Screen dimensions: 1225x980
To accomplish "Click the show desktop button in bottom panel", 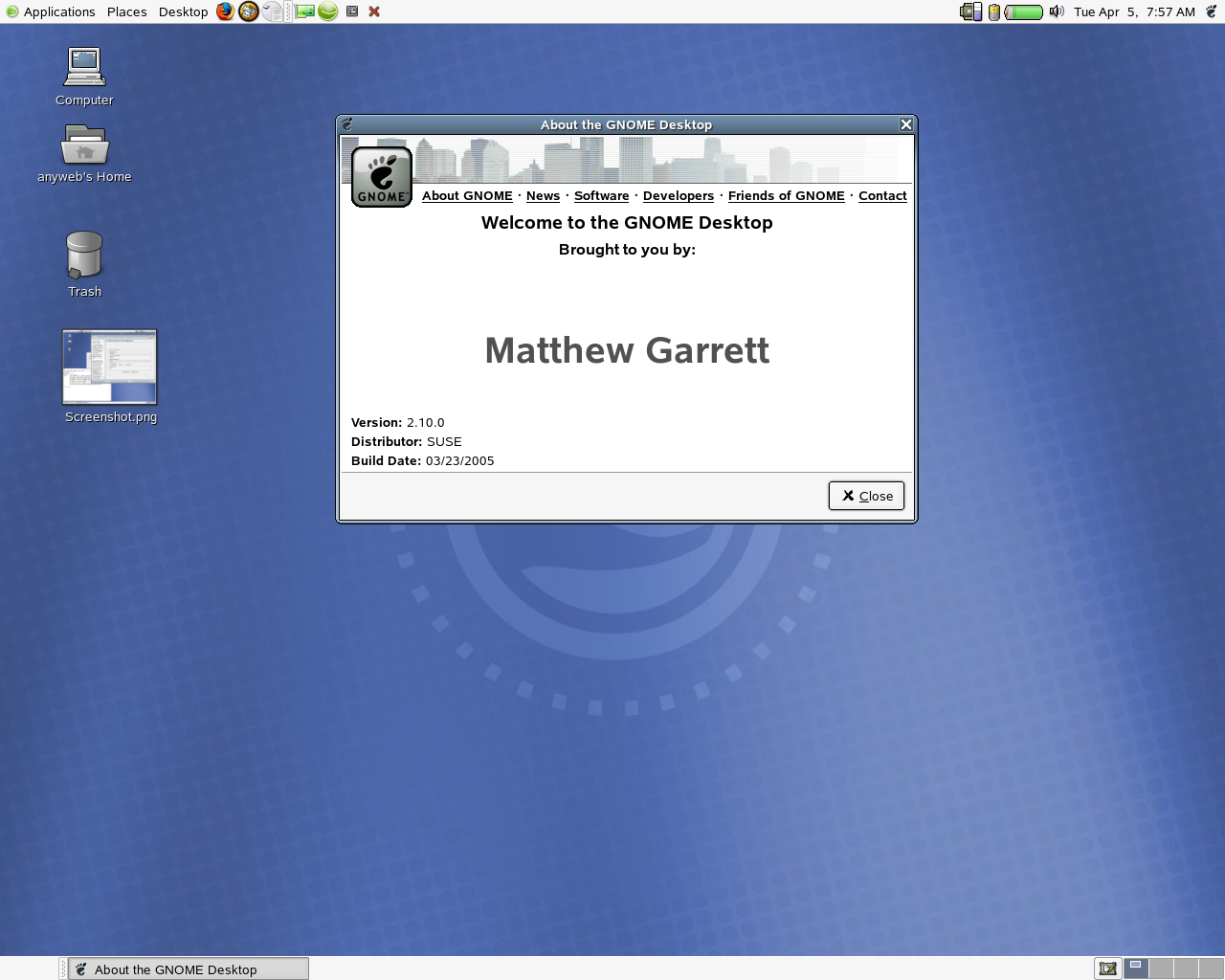I will tap(1107, 969).
